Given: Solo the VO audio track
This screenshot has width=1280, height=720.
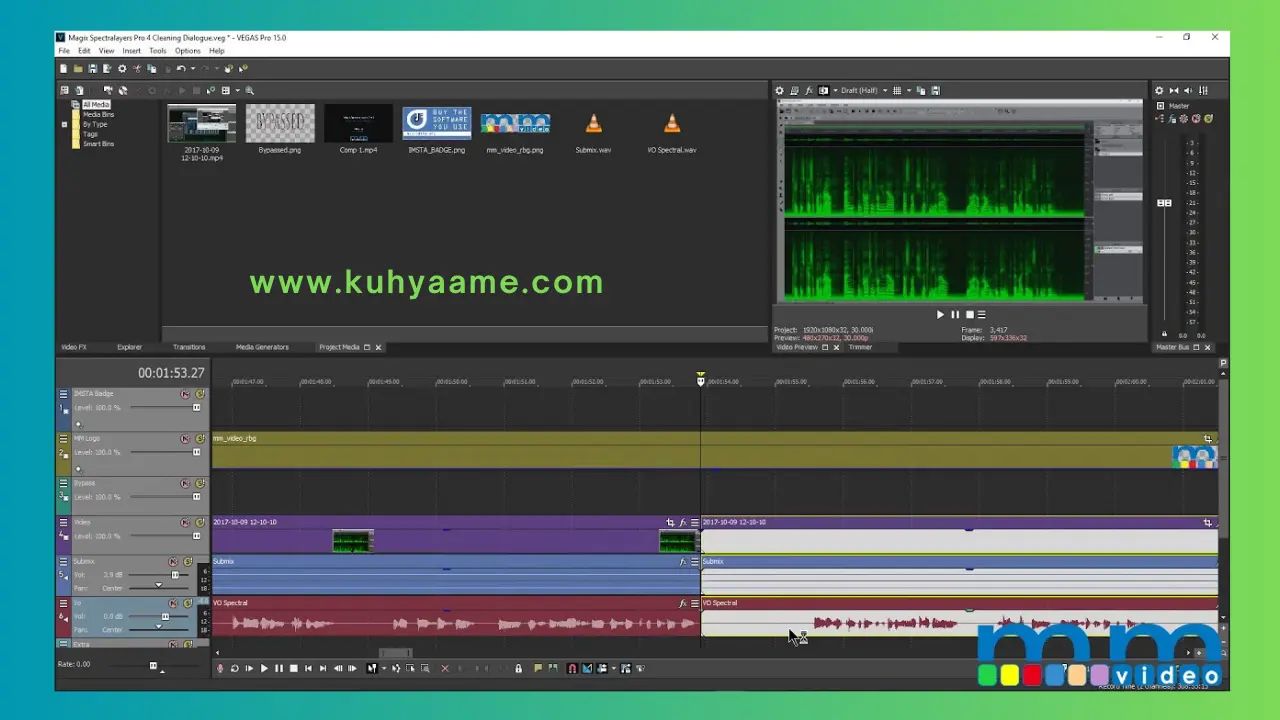Looking at the screenshot, I should click(188, 603).
